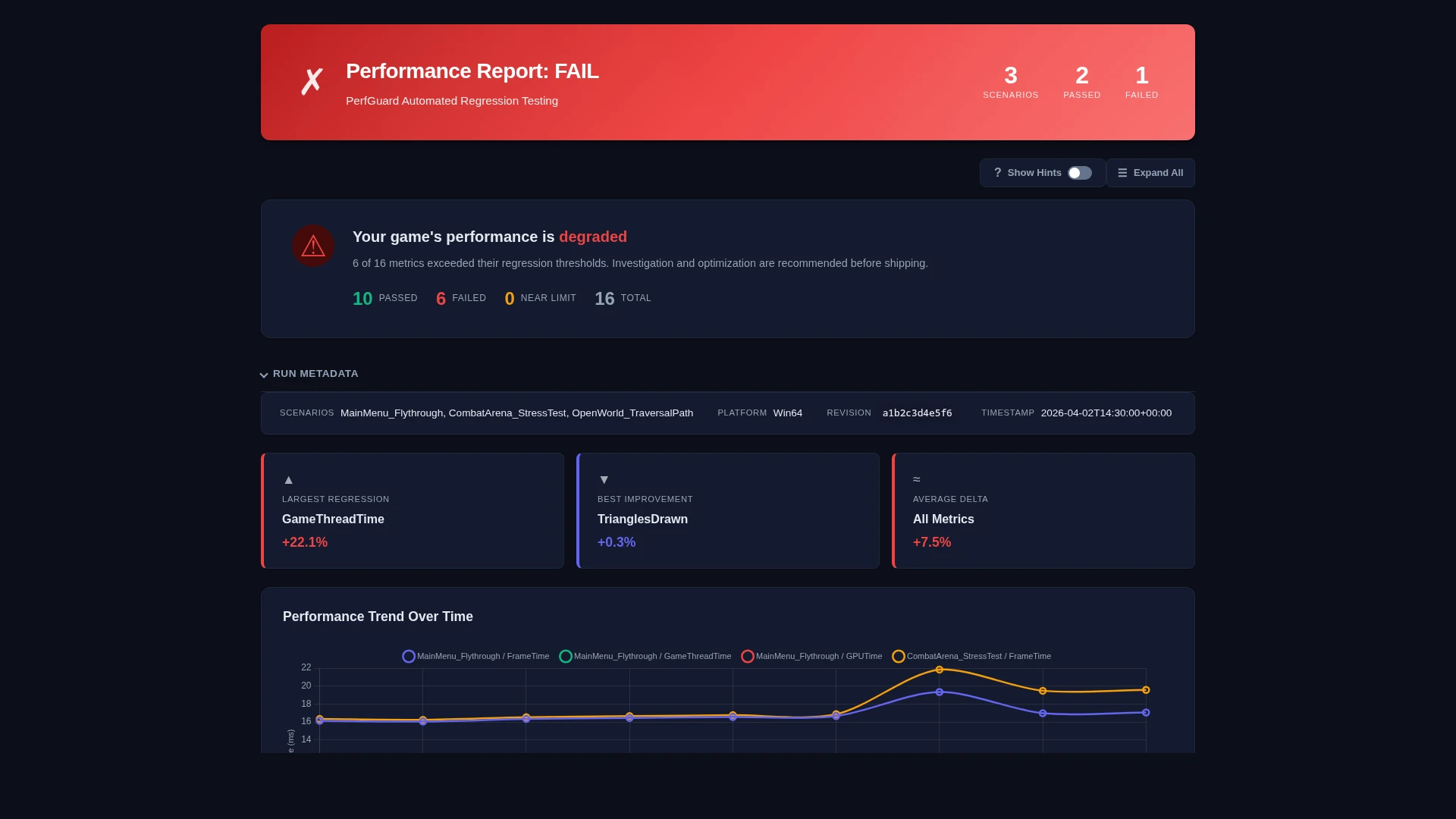Click the X fail icon in the red header
The width and height of the screenshot is (1456, 819).
pyautogui.click(x=312, y=81)
